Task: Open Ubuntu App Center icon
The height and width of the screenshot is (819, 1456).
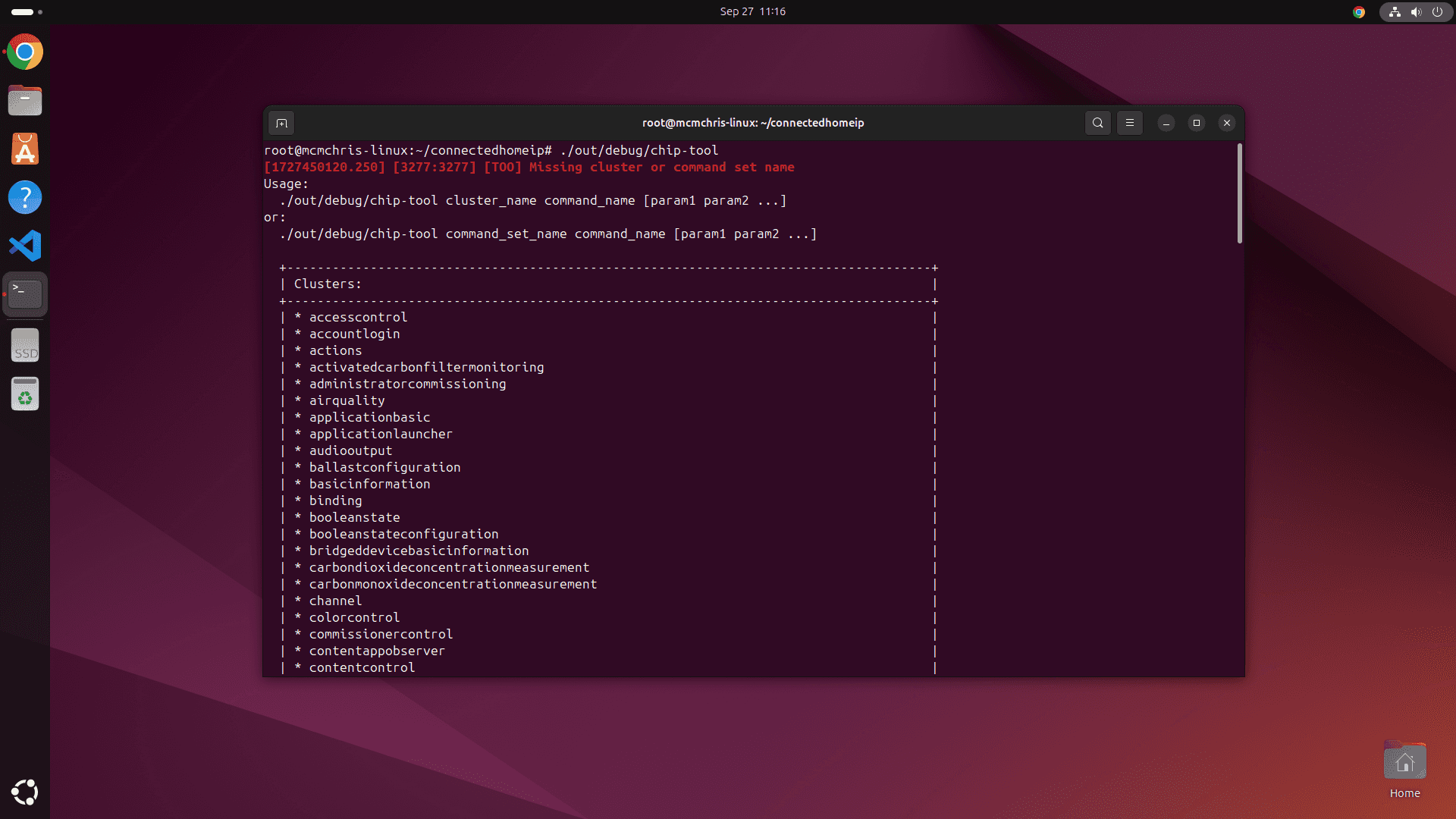Action: [25, 149]
